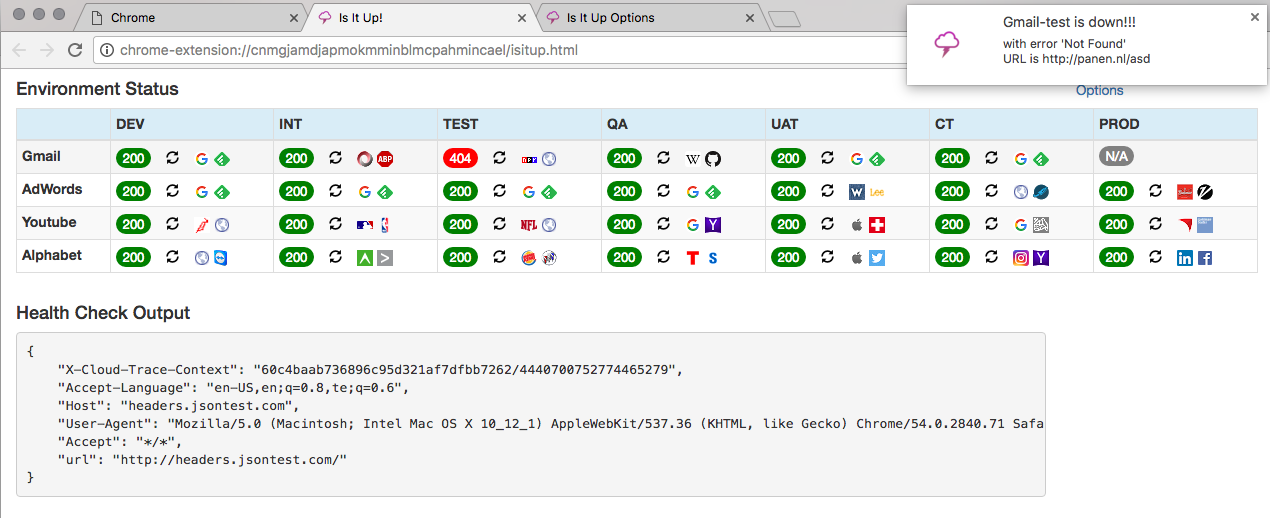Click the 200 badge for Youtube CT
1270x518 pixels.
pos(952,224)
